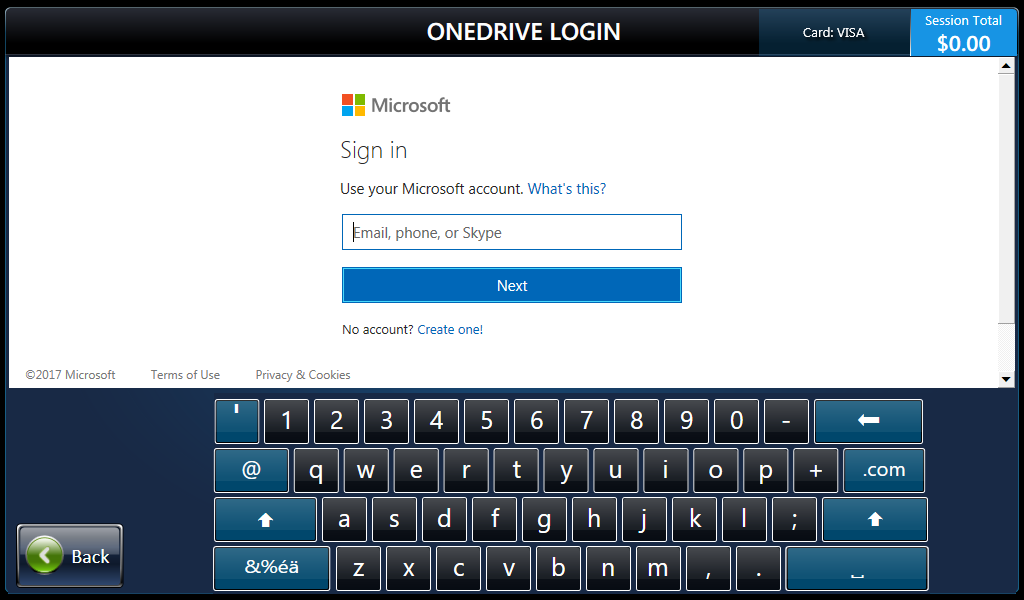Tap the 0 key
The width and height of the screenshot is (1024, 600).
point(736,421)
